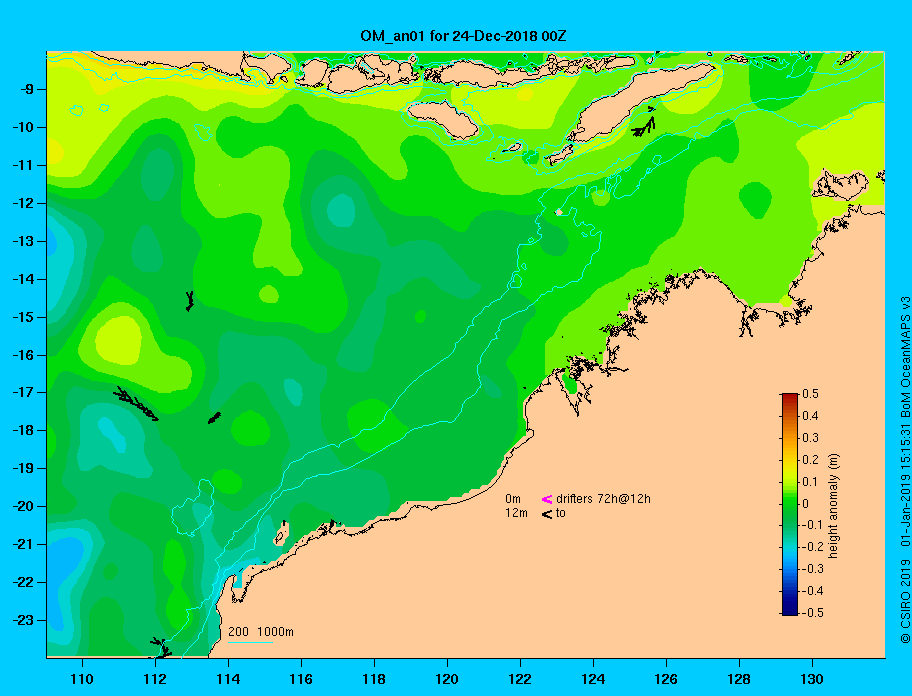The image size is (912, 696).
Task: Click the CSIRO 2019 copyright text
Action: pyautogui.click(x=905, y=601)
